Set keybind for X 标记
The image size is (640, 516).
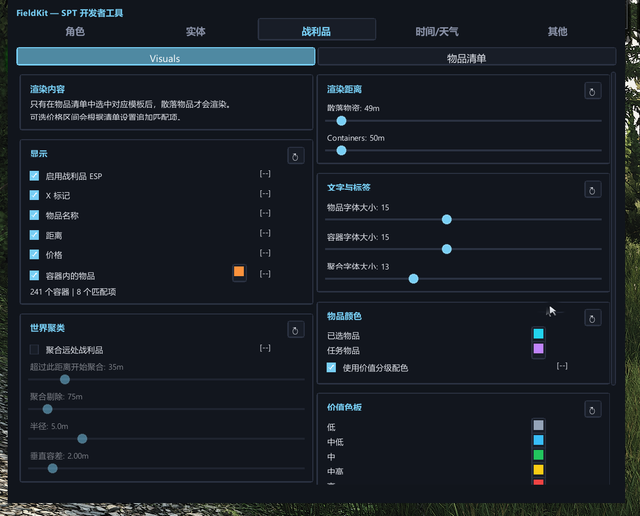[x=265, y=194]
